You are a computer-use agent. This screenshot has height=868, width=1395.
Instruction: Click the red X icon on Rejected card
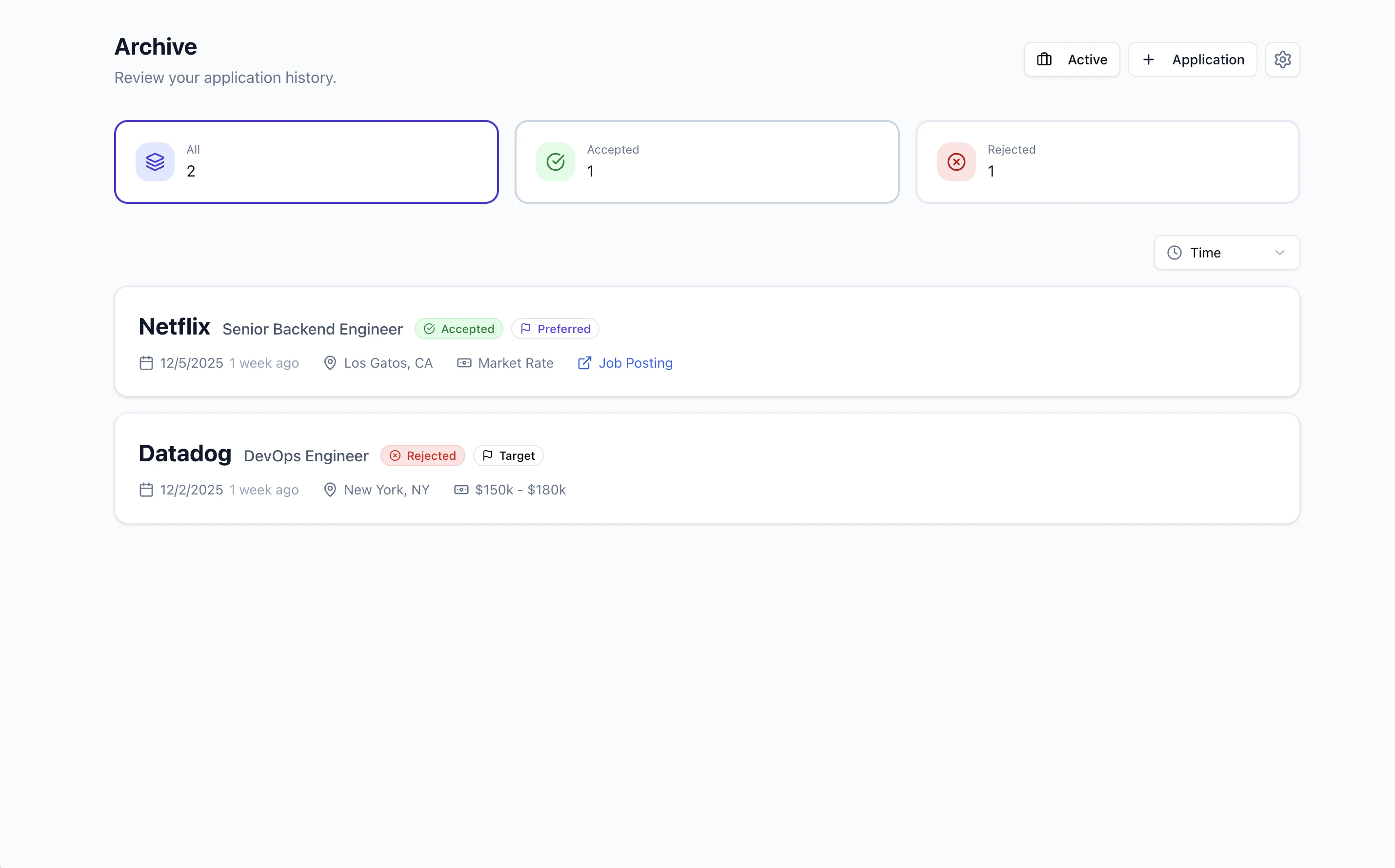click(x=955, y=161)
